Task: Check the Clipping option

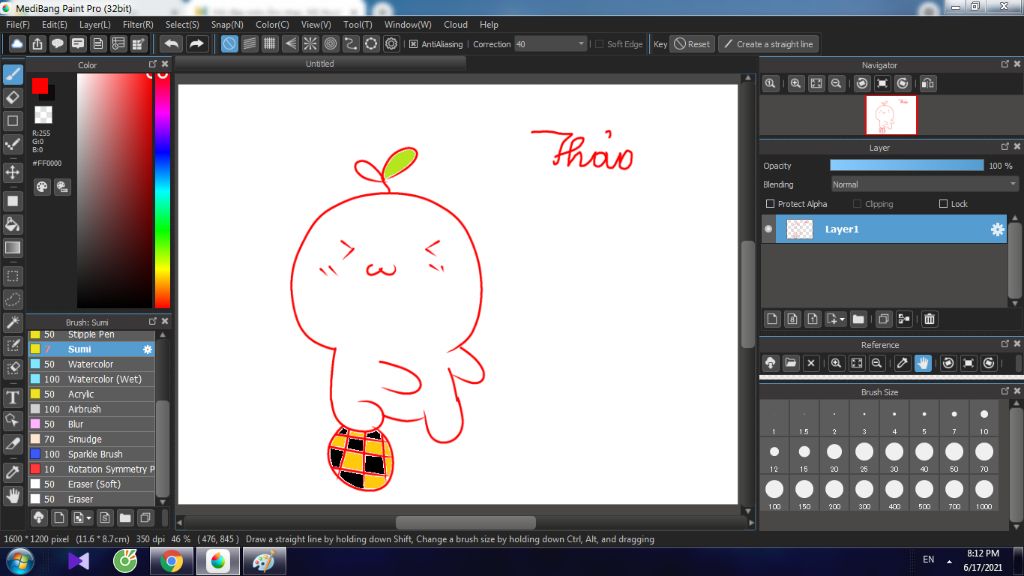Action: (x=857, y=204)
